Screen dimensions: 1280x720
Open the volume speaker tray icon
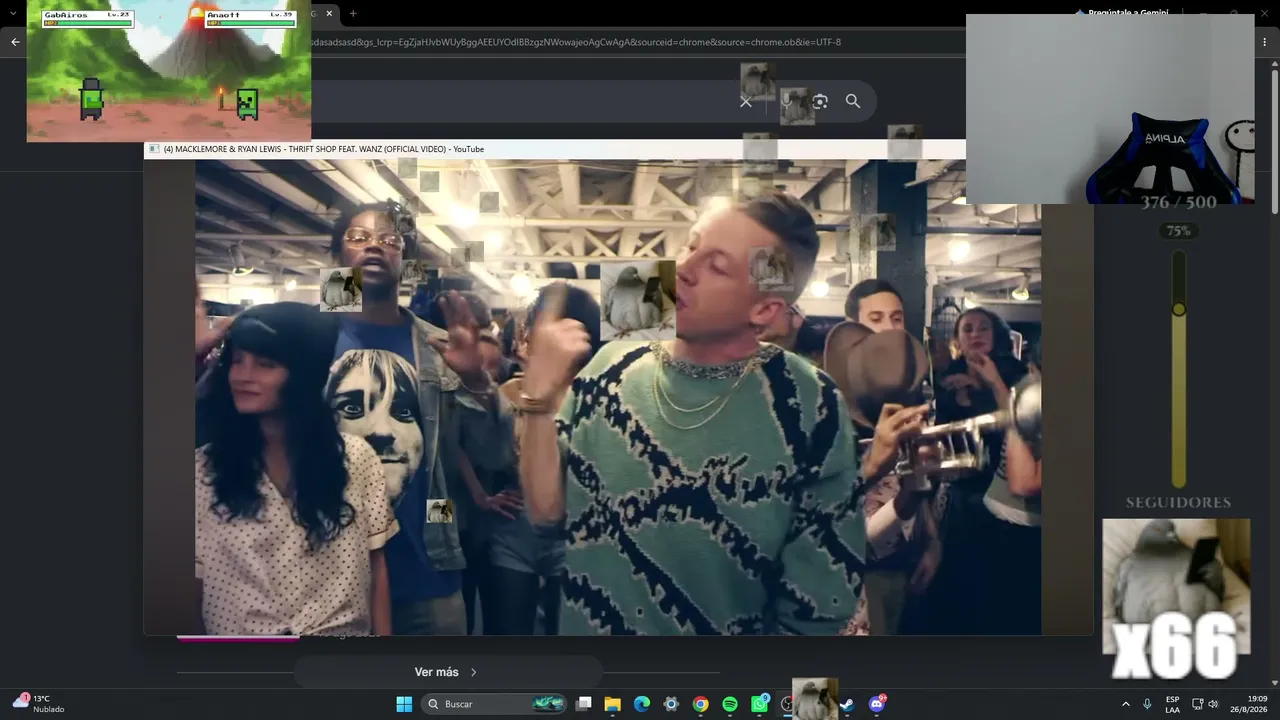[x=1213, y=704]
